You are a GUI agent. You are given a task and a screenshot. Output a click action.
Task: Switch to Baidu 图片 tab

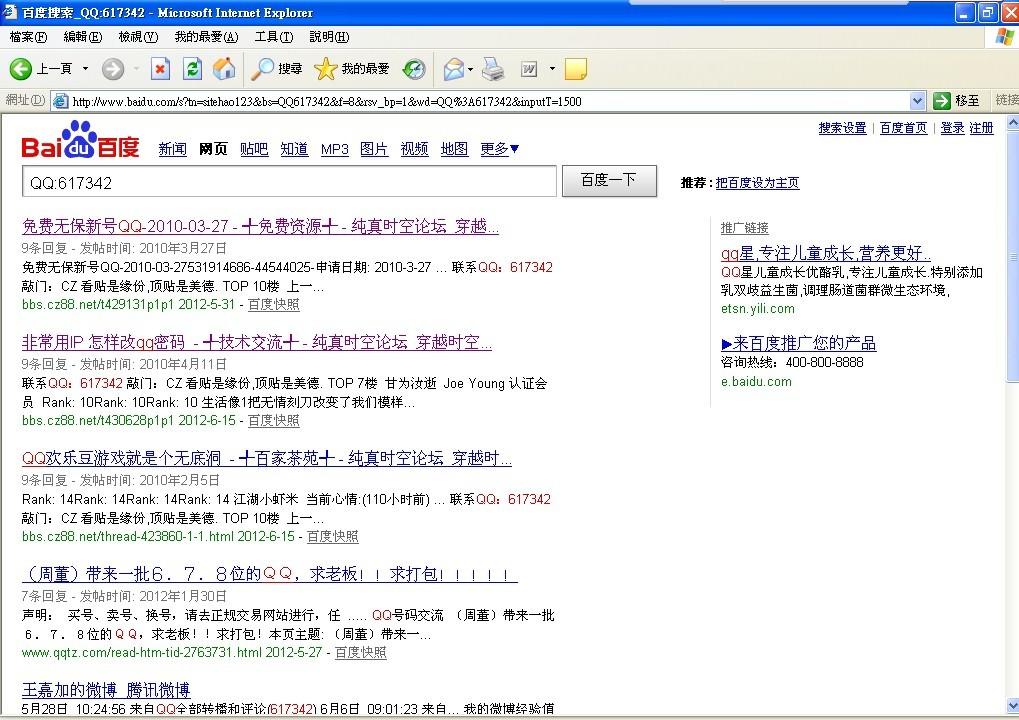click(374, 149)
